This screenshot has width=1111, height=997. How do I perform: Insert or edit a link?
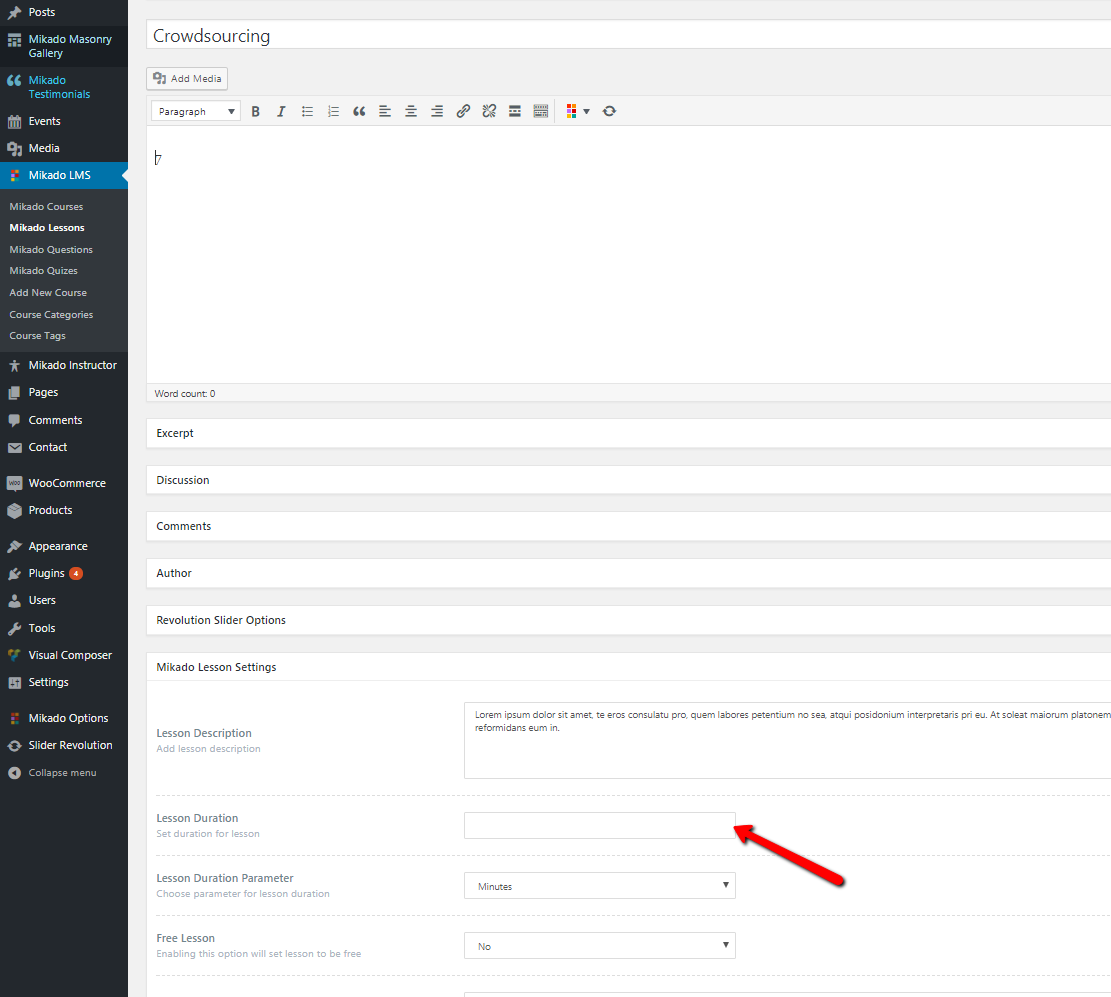click(x=463, y=111)
